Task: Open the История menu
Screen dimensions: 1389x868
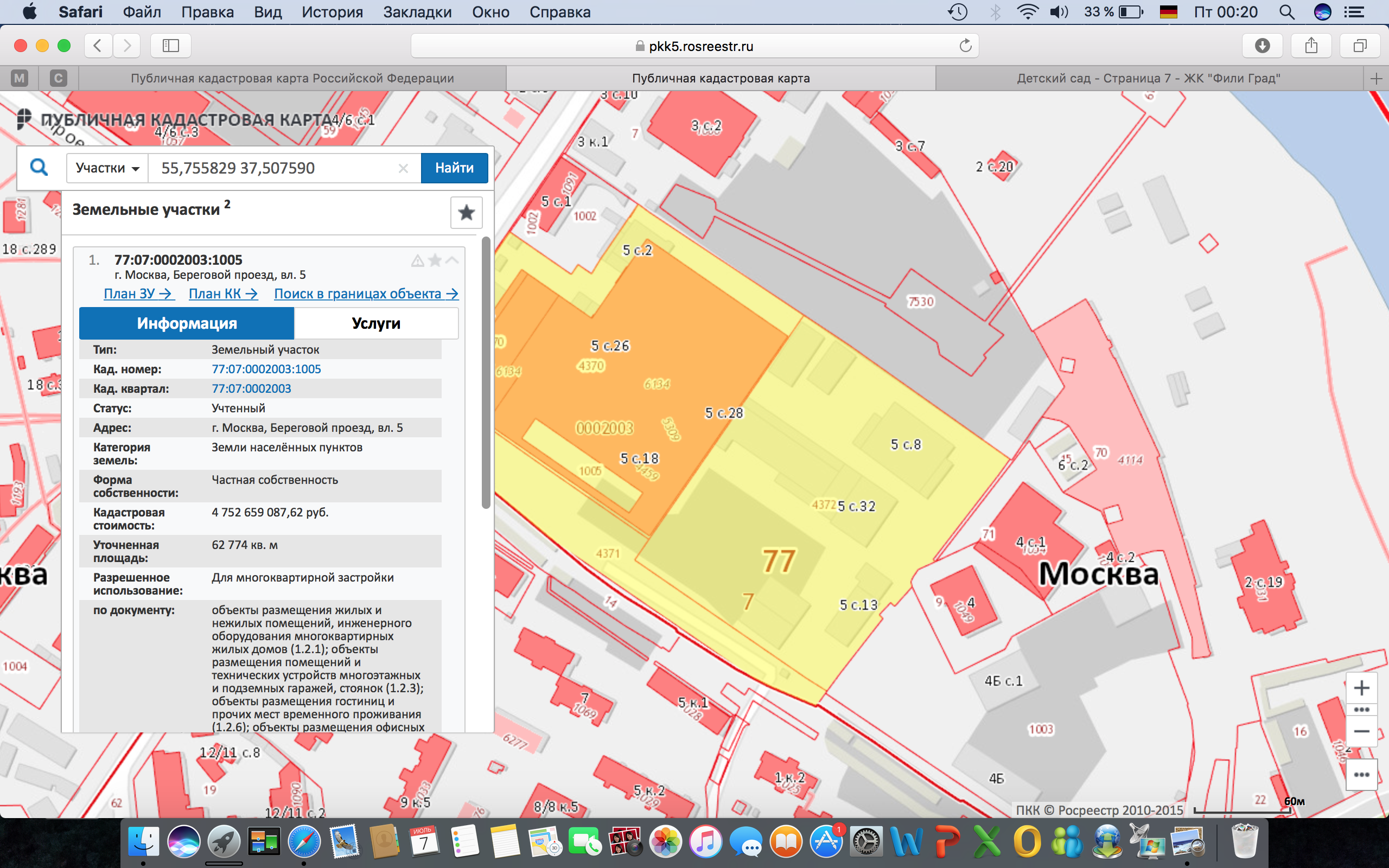Action: pyautogui.click(x=332, y=12)
